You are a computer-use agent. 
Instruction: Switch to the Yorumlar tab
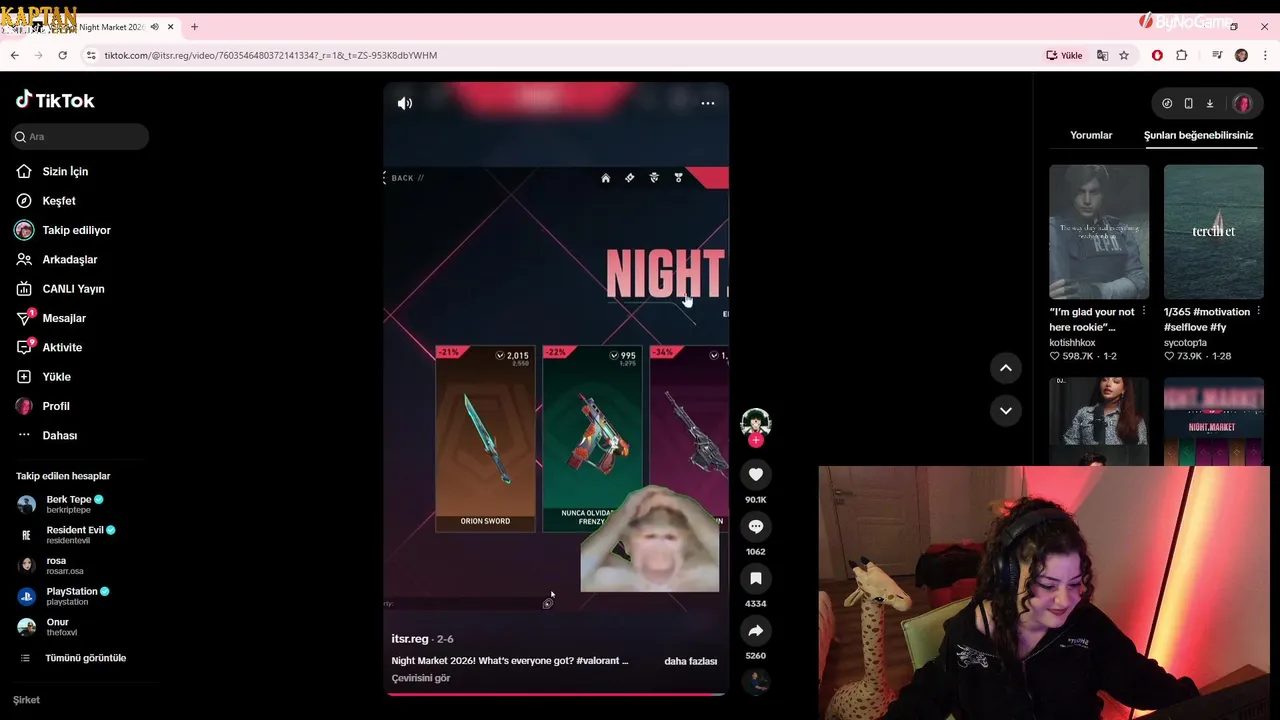[1091, 135]
